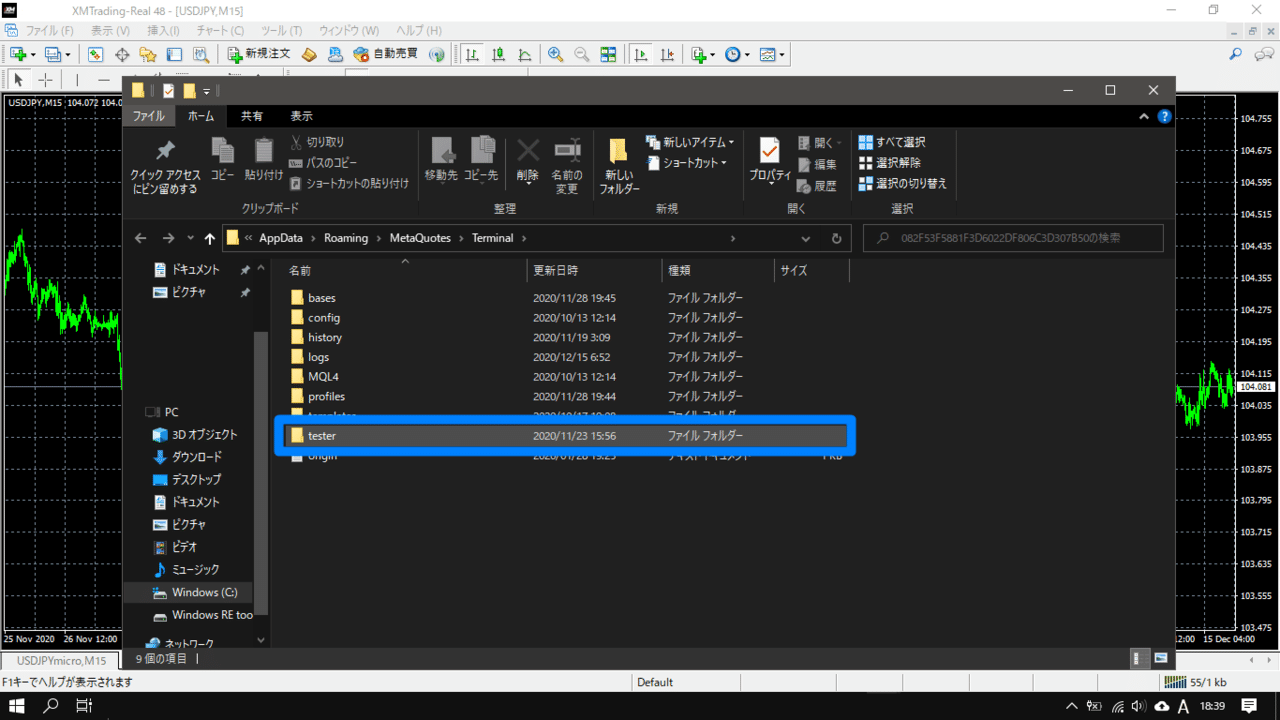Click 選択の切り替え in Explorer ribbon
The width and height of the screenshot is (1280, 720).
point(902,184)
